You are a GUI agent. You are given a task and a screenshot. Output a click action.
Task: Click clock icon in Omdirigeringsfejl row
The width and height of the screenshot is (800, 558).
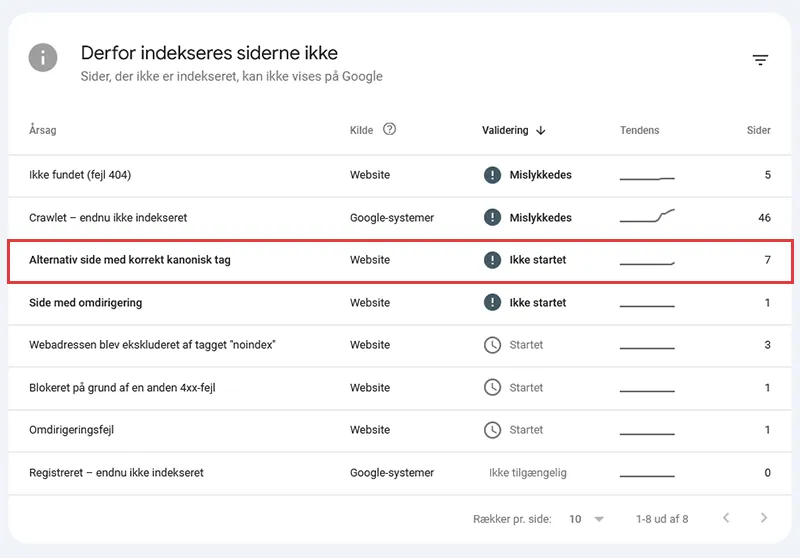(x=492, y=430)
